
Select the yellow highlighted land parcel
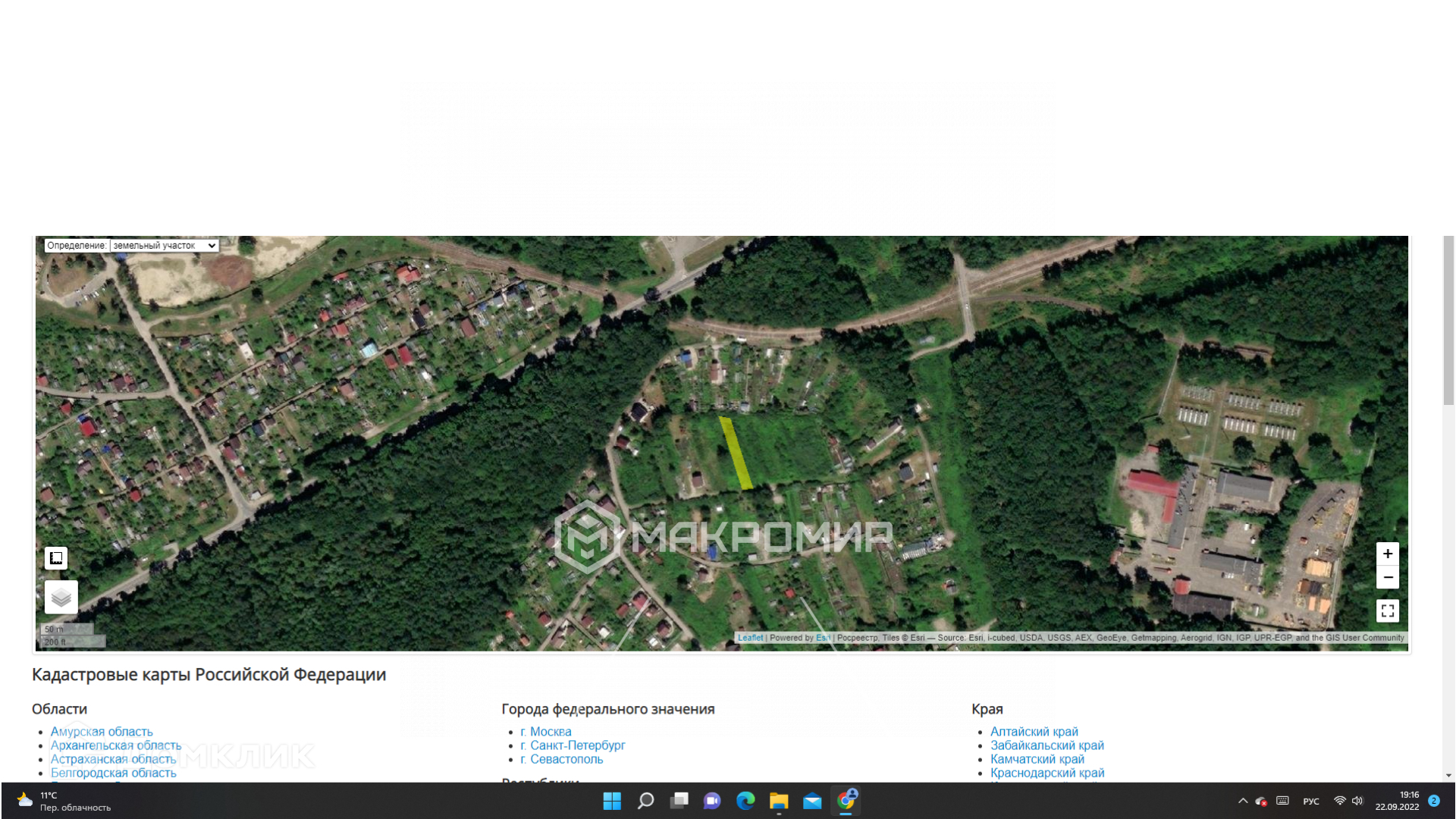[x=735, y=453]
